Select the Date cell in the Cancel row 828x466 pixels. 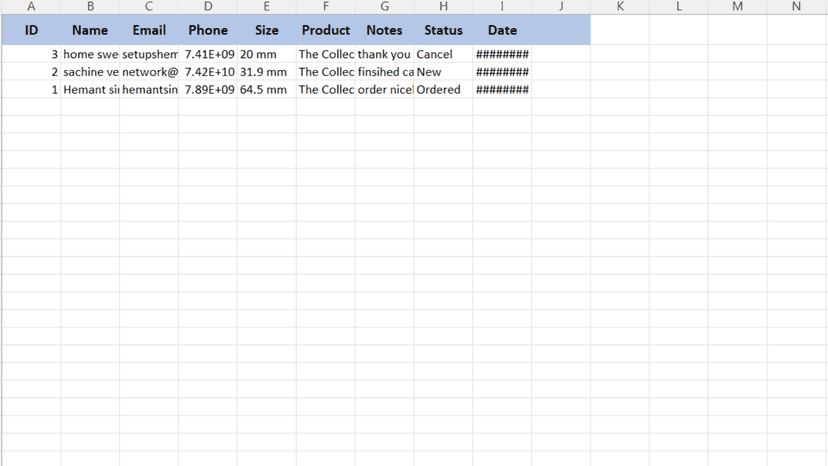coord(502,54)
